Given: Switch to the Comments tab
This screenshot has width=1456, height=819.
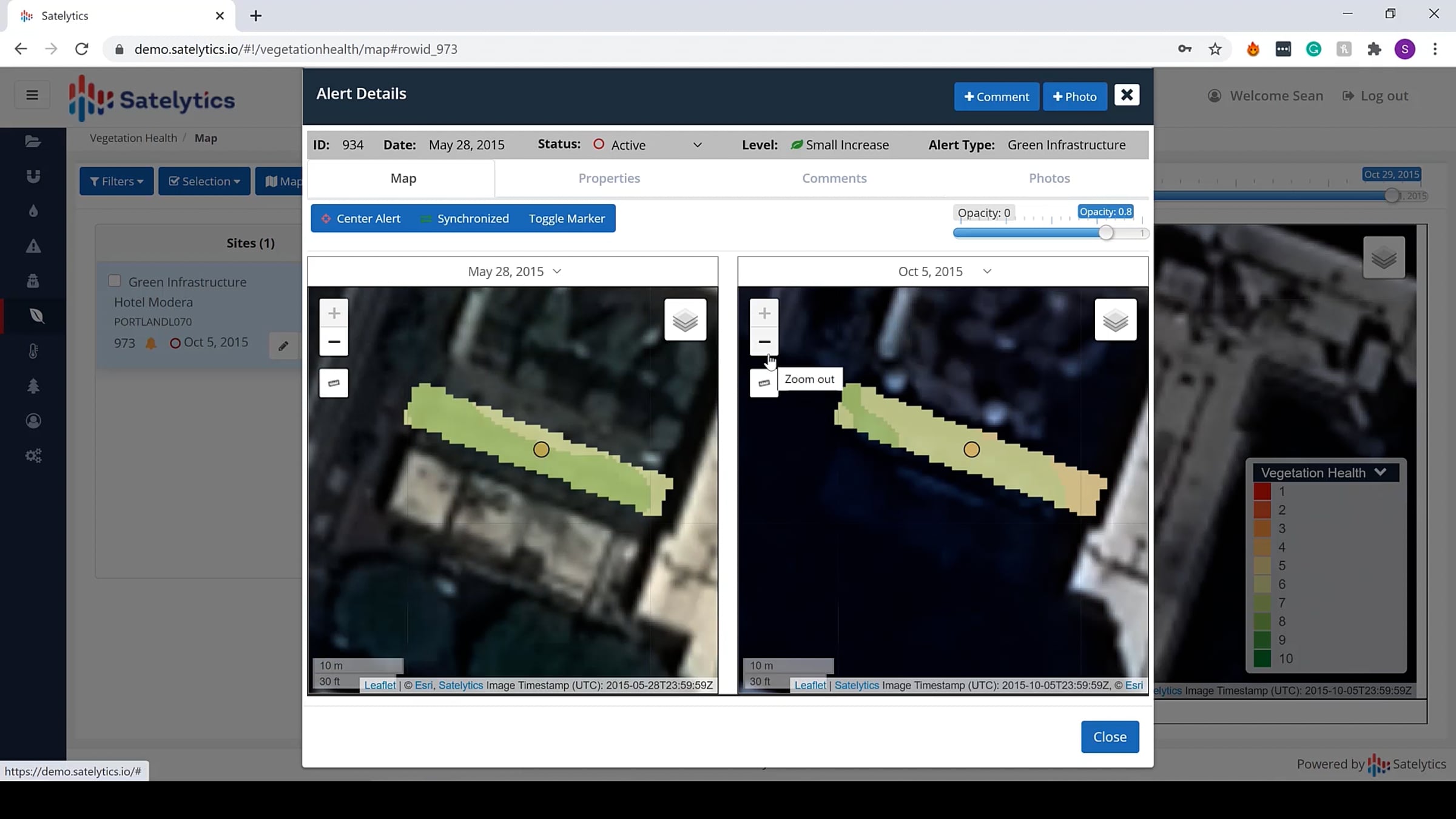Looking at the screenshot, I should point(834,178).
